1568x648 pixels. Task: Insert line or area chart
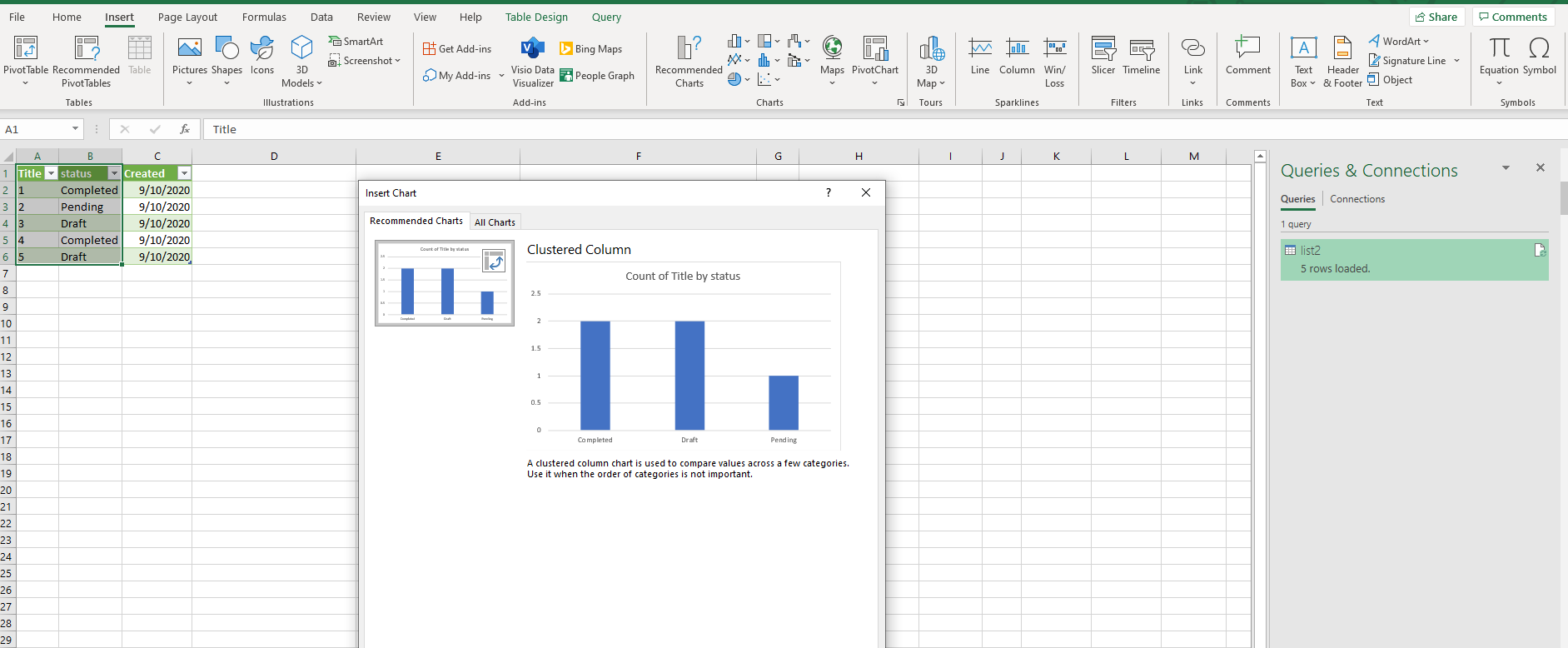pyautogui.click(x=739, y=60)
